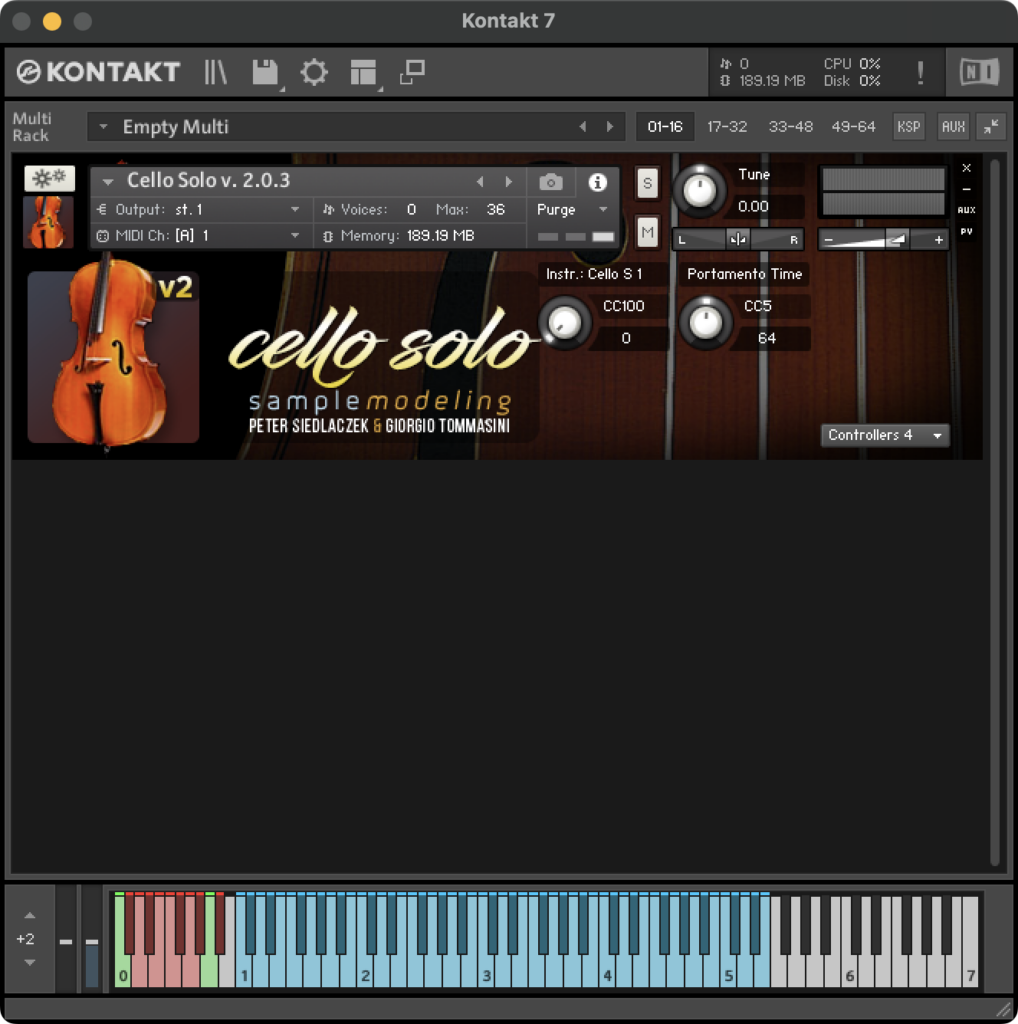
Task: Select previous multi arrow
Action: [x=582, y=127]
